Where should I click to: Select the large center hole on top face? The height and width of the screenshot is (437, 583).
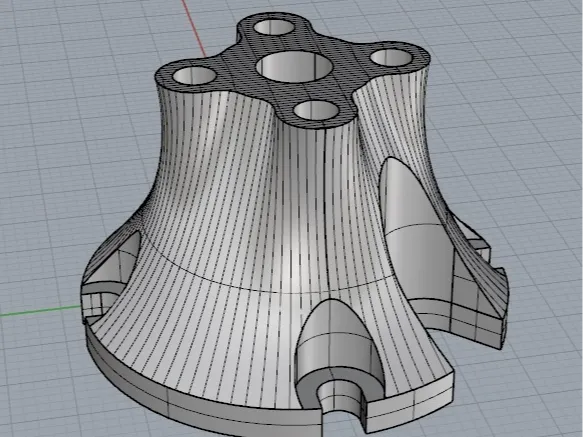pyautogui.click(x=294, y=67)
